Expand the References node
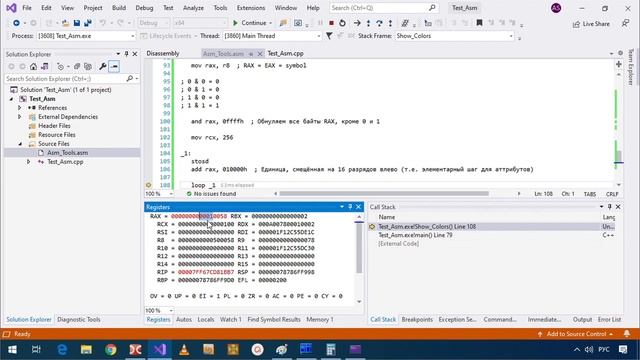Image resolution: width=640 pixels, height=360 pixels. 19,108
